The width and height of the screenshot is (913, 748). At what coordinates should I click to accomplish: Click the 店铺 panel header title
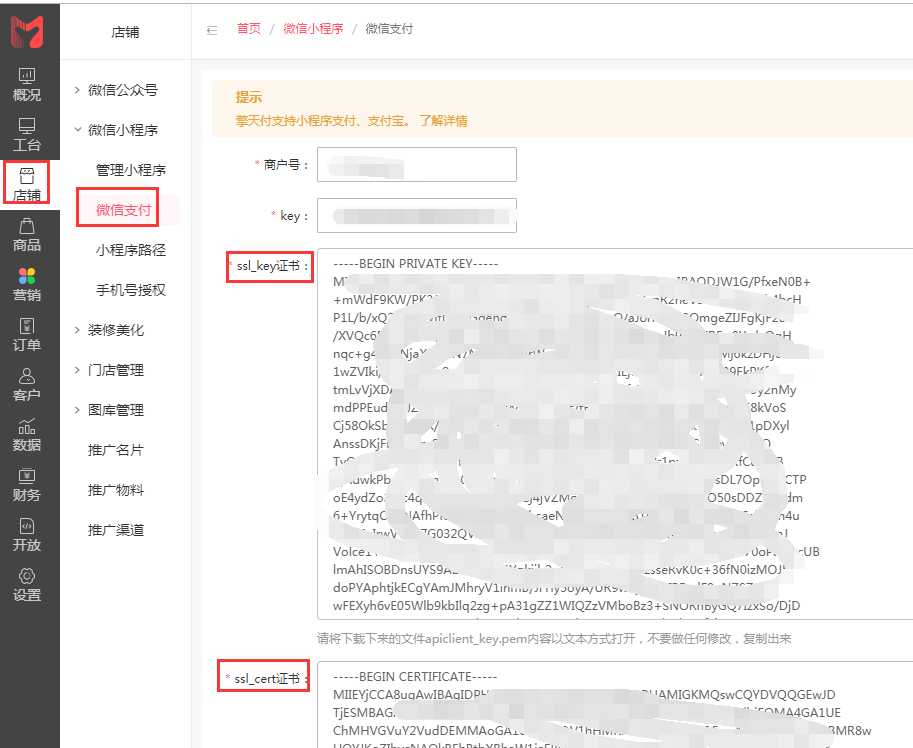point(125,32)
